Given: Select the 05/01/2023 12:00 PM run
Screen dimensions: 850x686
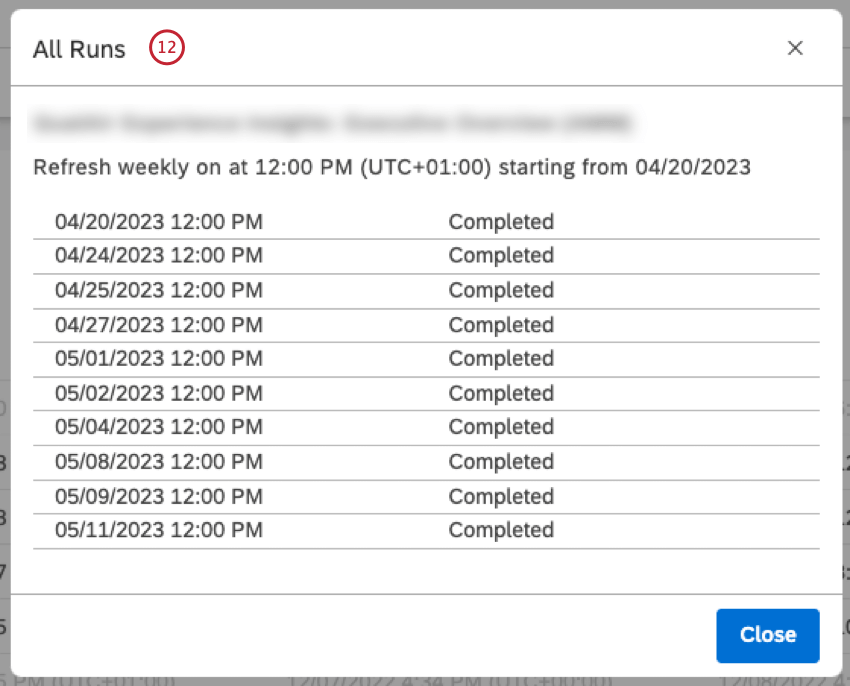Looking at the screenshot, I should (x=159, y=358).
